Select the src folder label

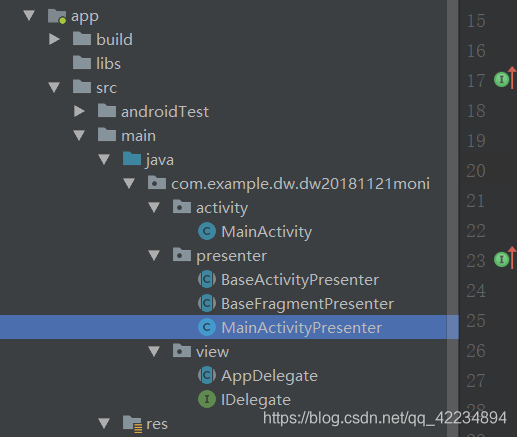pos(107,88)
